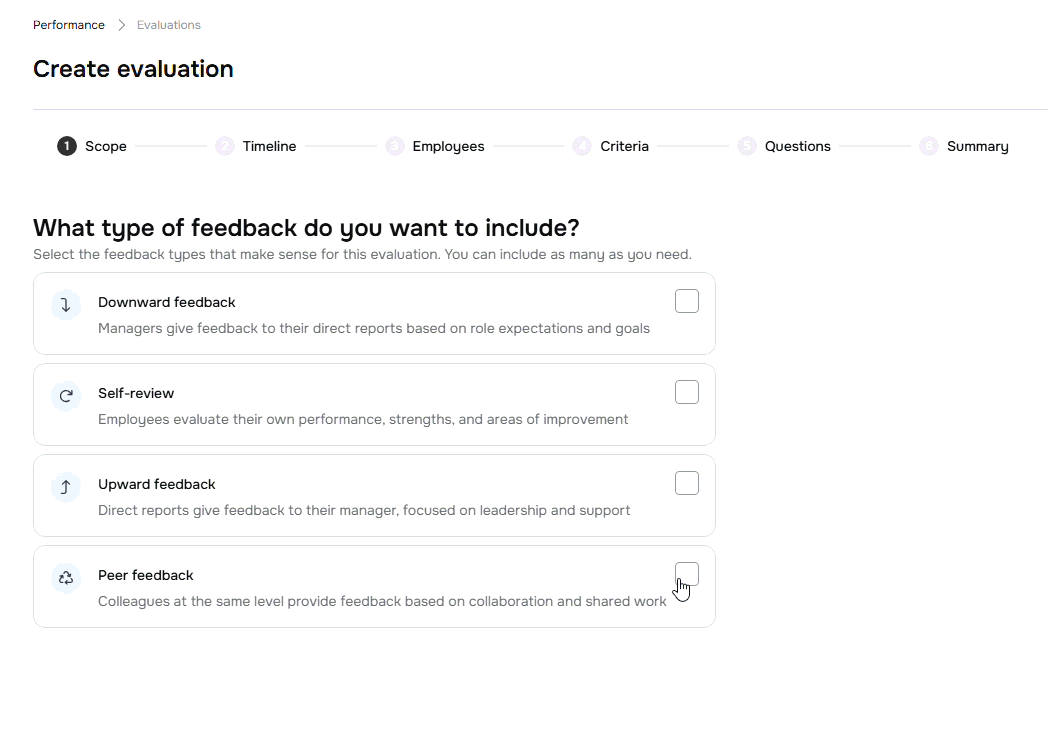
Task: Click the step 3 Employees number badge
Action: [395, 146]
